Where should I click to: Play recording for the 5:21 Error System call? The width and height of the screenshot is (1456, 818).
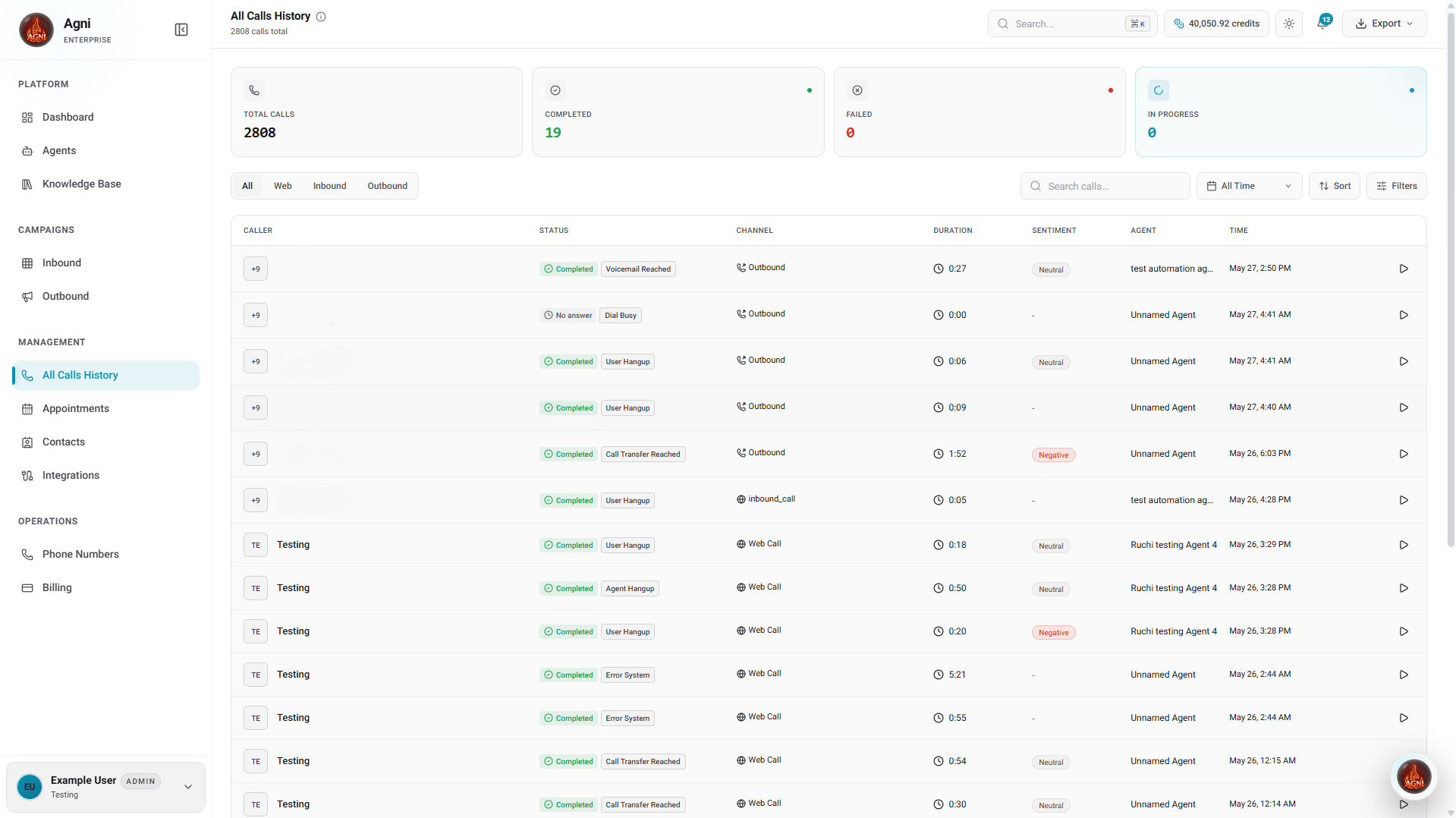(1404, 675)
